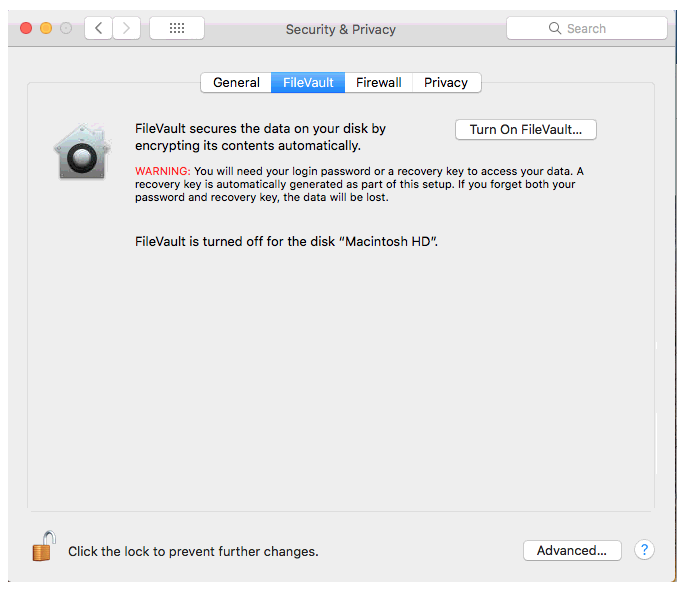Open the Advanced settings button
The width and height of the screenshot is (684, 592).
[x=572, y=551]
